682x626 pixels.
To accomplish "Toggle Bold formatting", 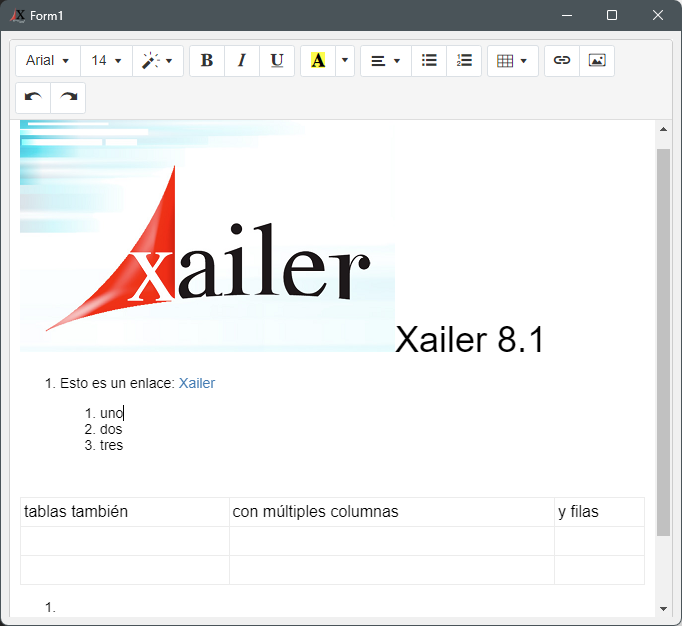I will click(207, 60).
